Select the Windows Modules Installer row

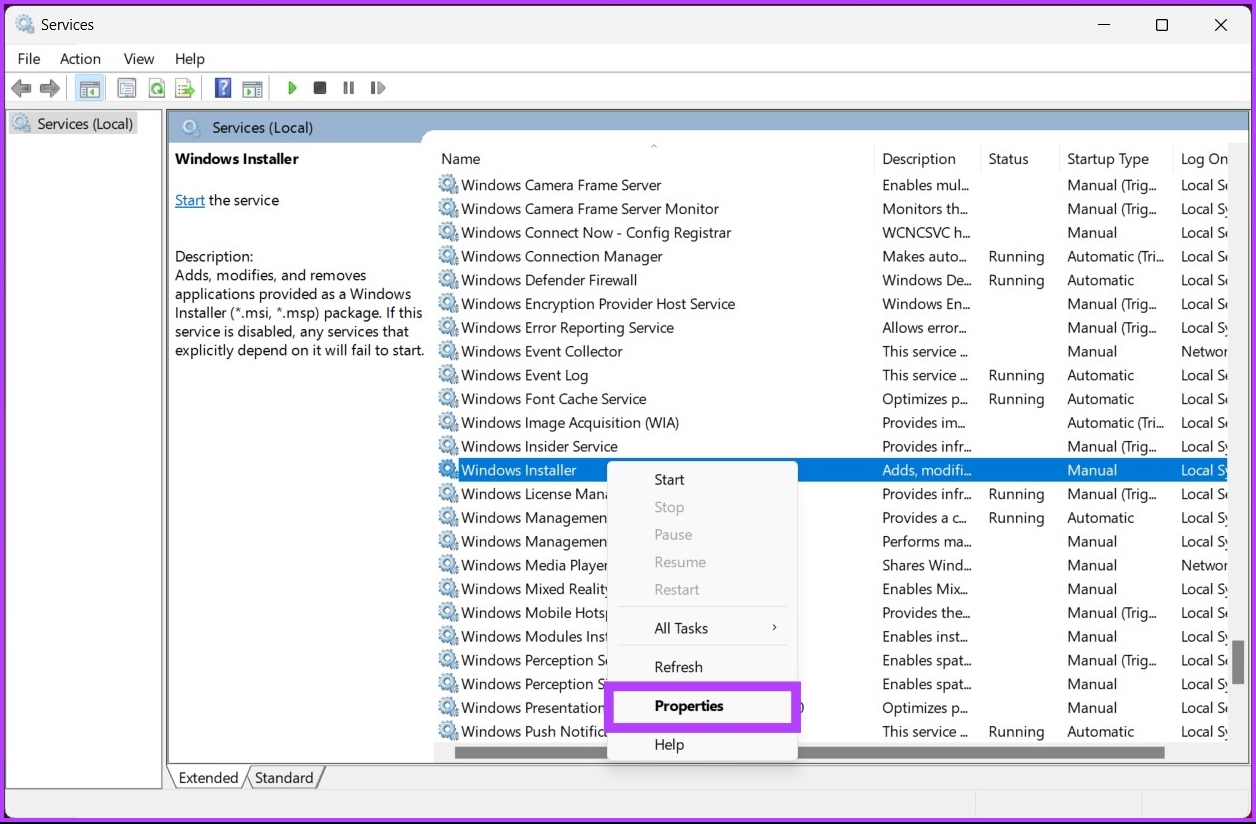coord(833,636)
